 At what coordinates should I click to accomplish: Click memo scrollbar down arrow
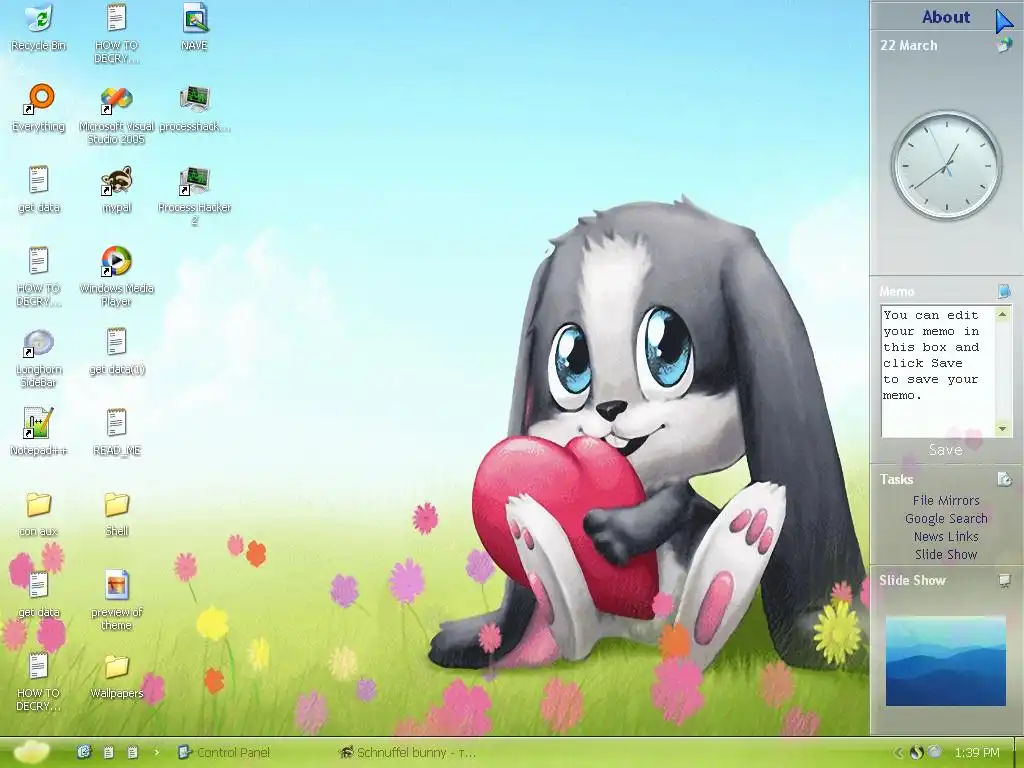[1002, 429]
